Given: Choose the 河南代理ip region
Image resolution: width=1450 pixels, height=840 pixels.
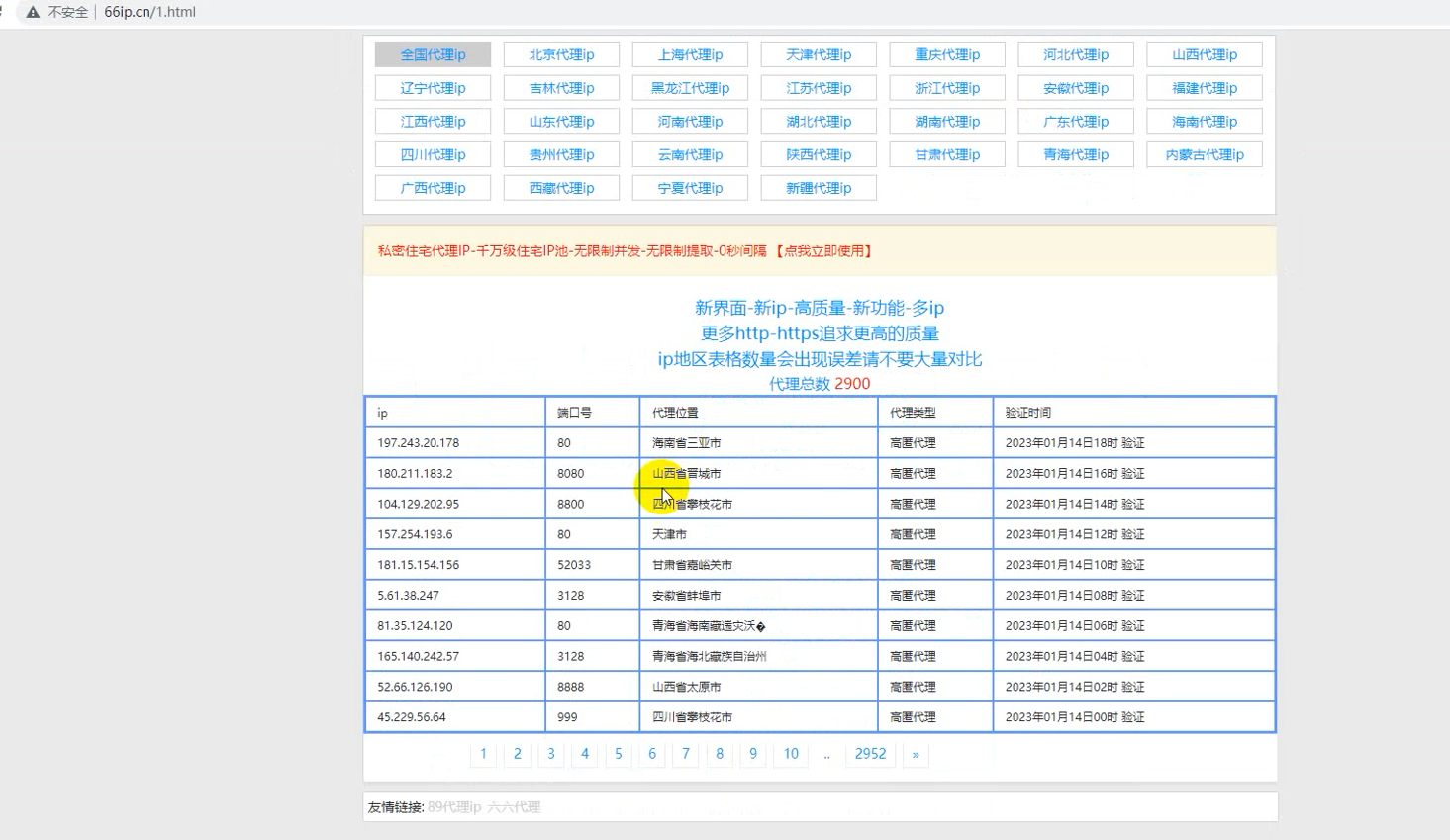Looking at the screenshot, I should 690,121.
